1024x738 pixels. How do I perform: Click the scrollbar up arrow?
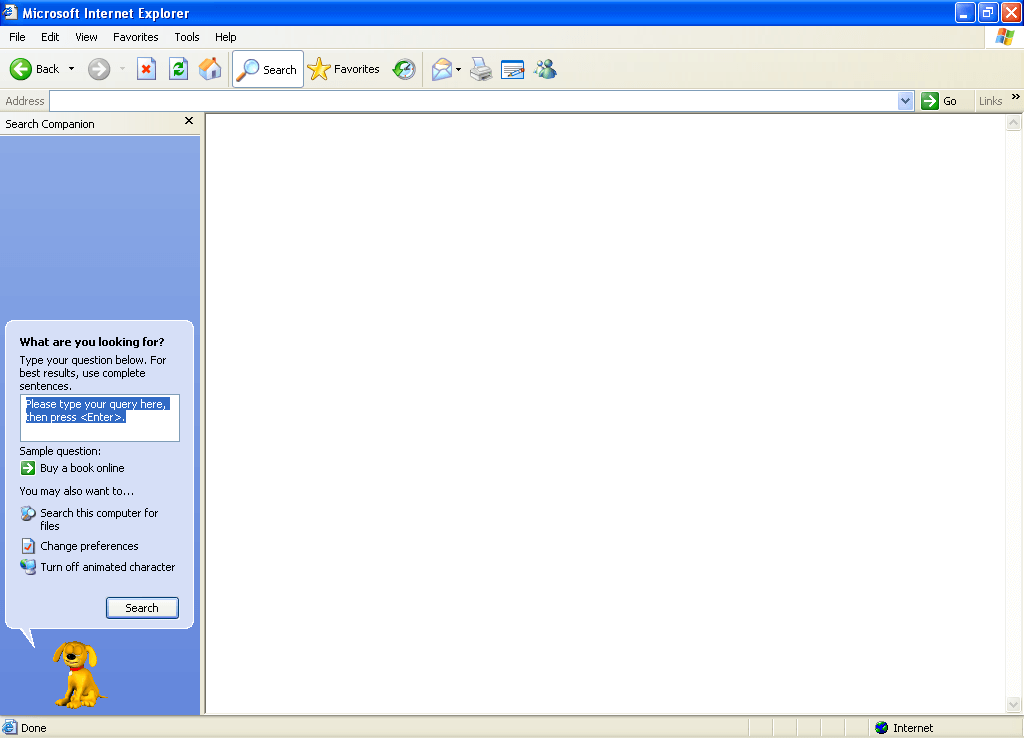(1014, 122)
